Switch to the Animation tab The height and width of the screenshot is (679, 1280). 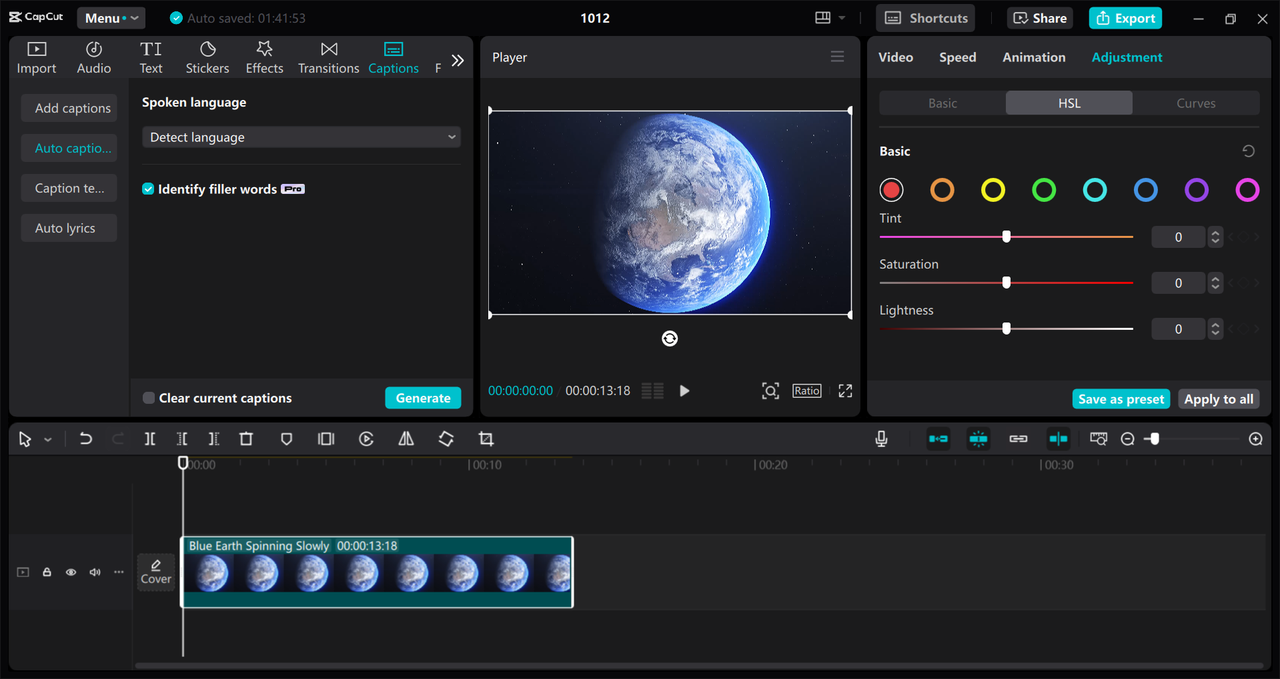pos(1034,57)
